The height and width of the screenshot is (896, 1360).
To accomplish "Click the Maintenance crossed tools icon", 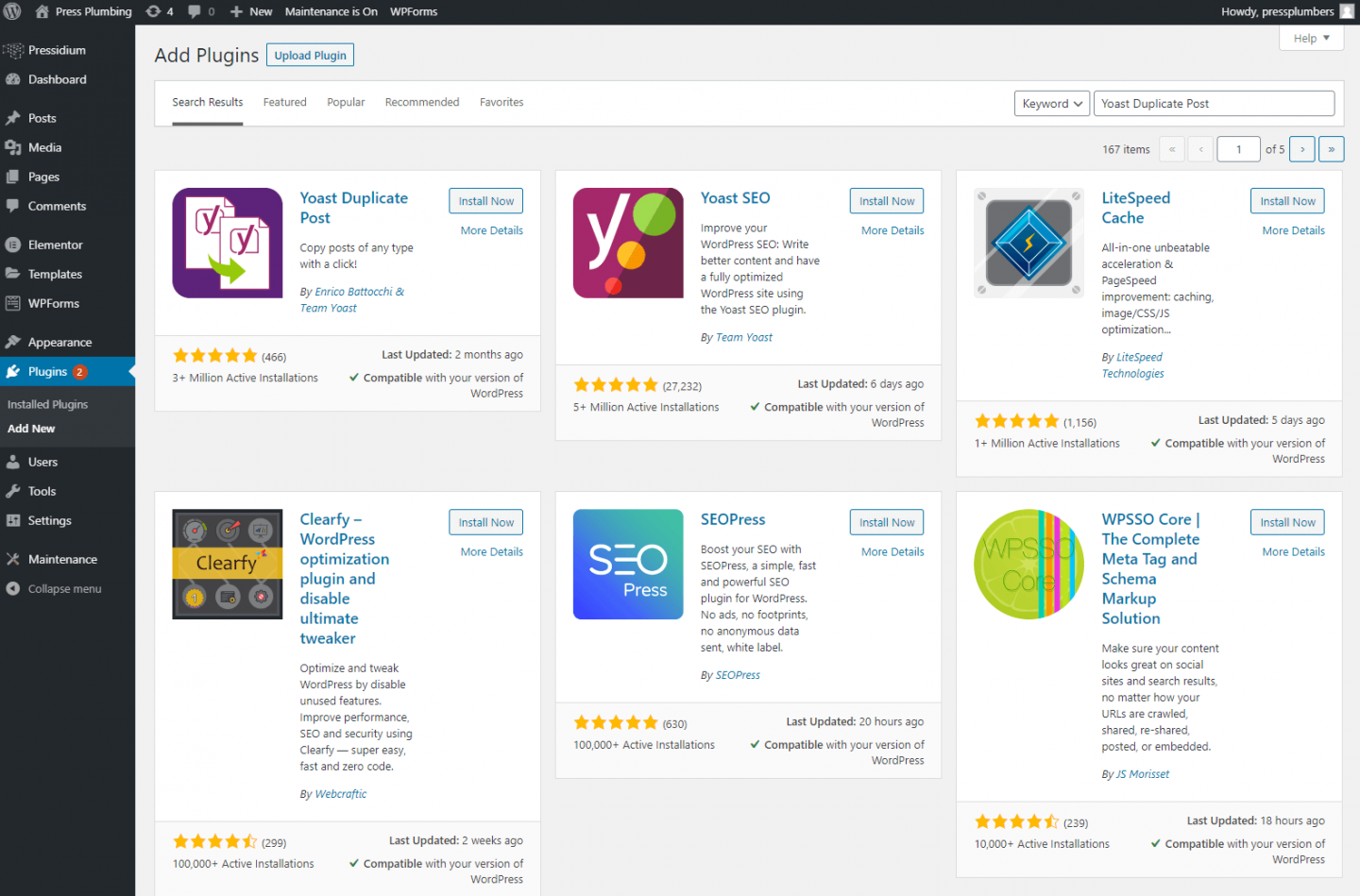I will pos(13,559).
